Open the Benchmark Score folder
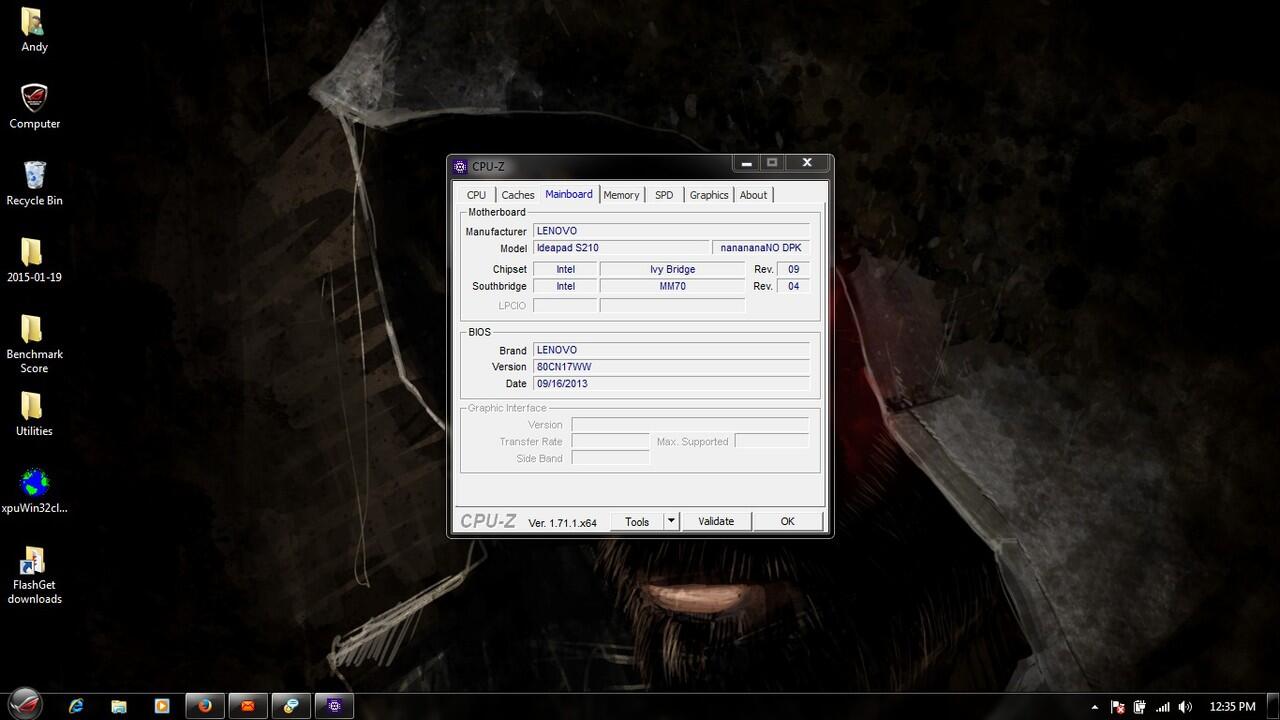The height and width of the screenshot is (720, 1280). pyautogui.click(x=34, y=345)
